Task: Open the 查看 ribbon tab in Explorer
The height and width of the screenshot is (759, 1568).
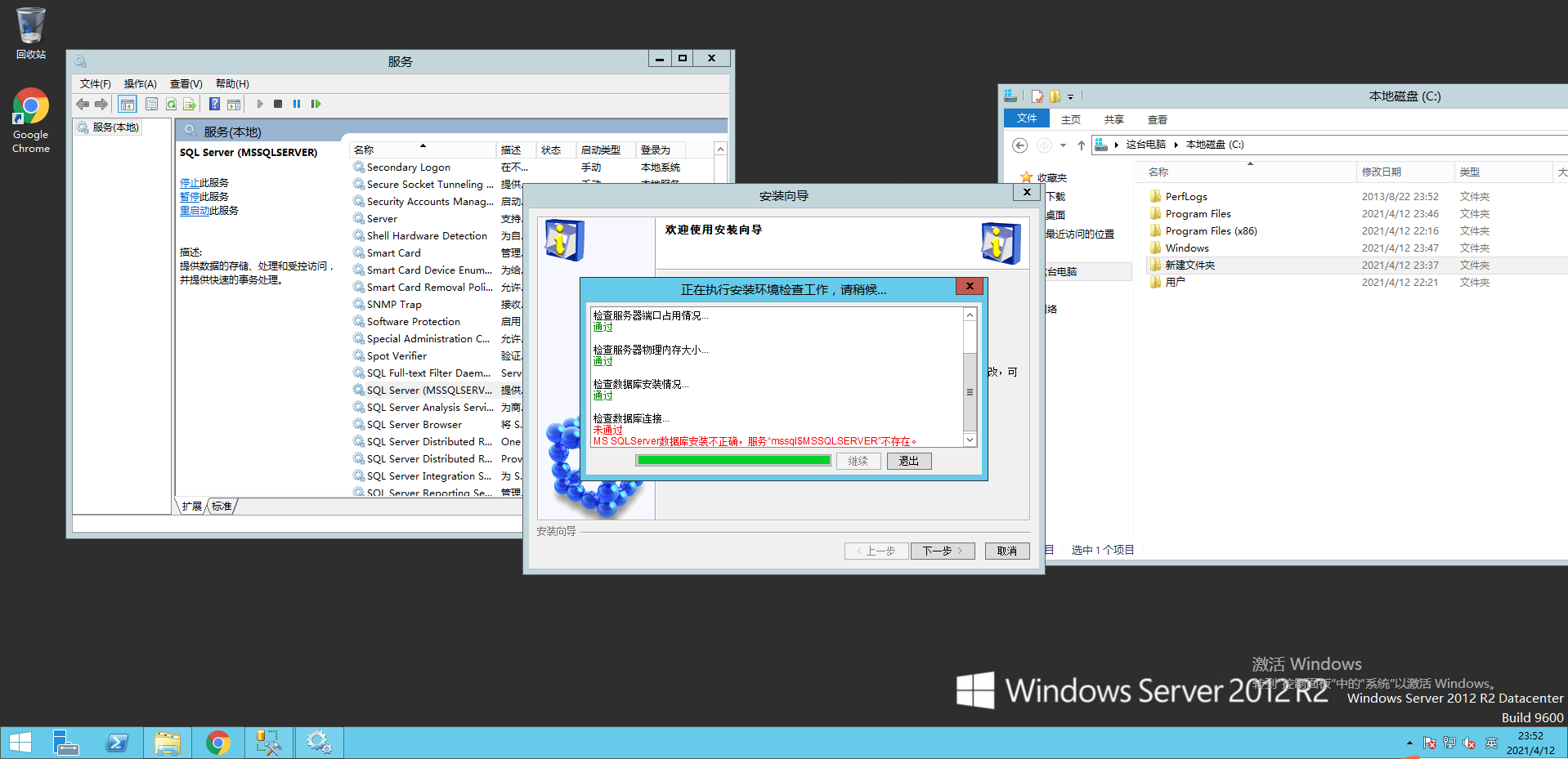Action: pyautogui.click(x=1158, y=120)
